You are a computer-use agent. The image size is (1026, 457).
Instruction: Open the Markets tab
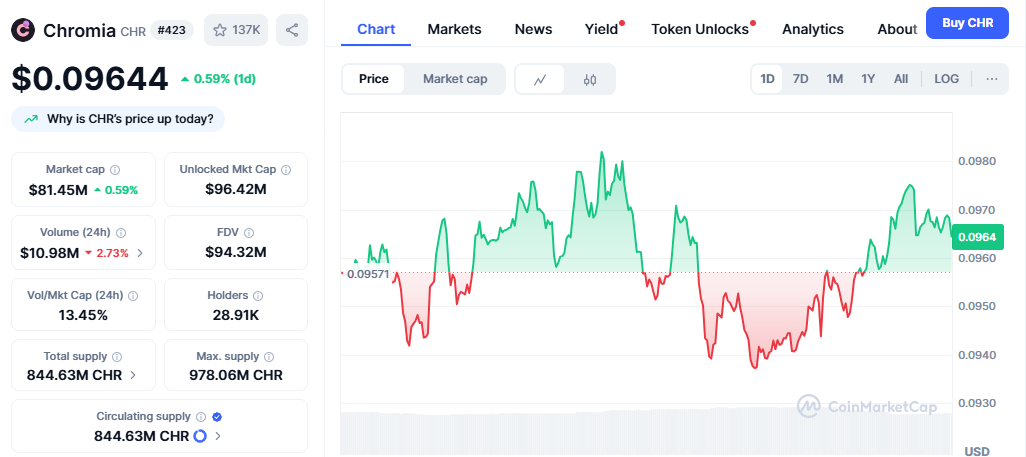click(x=454, y=29)
